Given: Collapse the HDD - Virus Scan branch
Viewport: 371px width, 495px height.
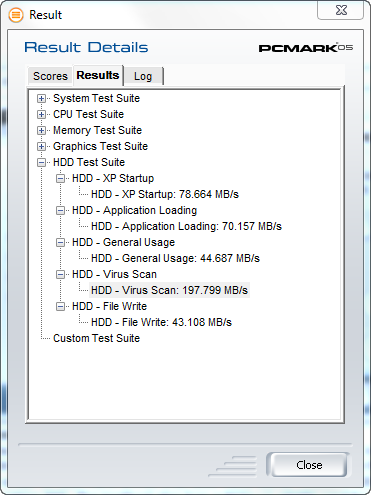Looking at the screenshot, I should pos(60,274).
